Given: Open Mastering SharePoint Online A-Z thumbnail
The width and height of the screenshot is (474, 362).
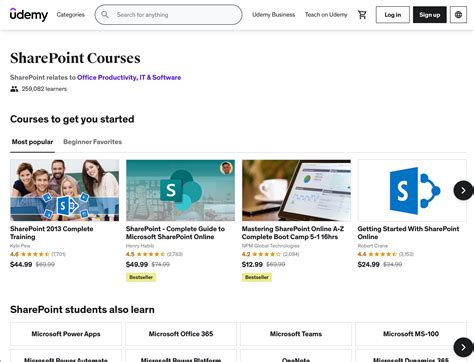Looking at the screenshot, I should (296, 190).
